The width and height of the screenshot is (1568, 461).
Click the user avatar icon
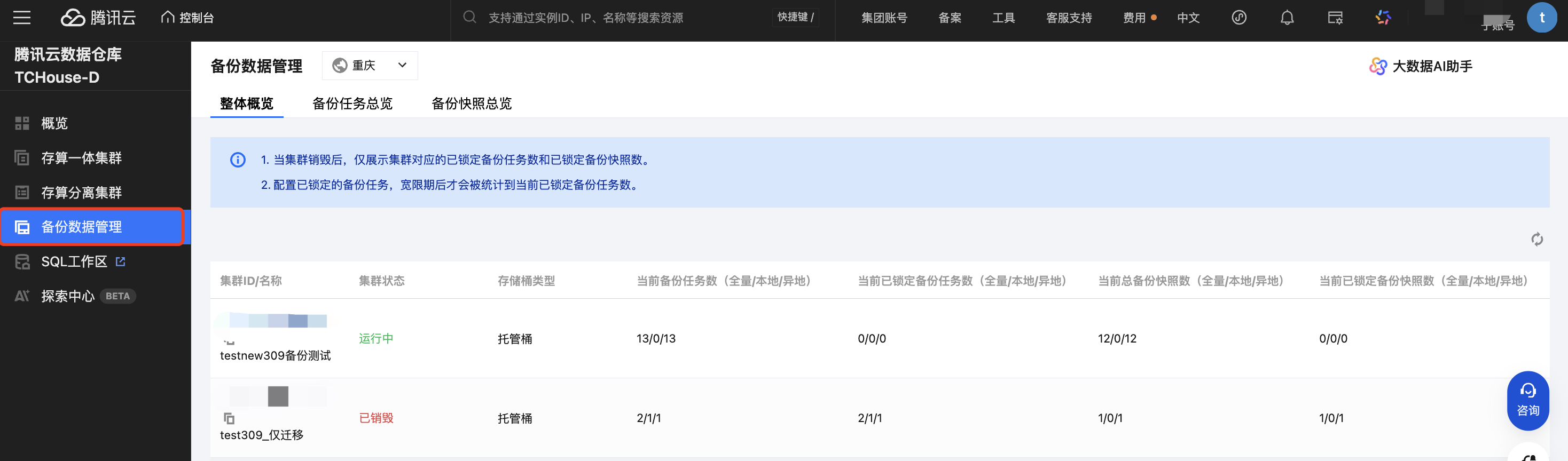pos(1541,18)
